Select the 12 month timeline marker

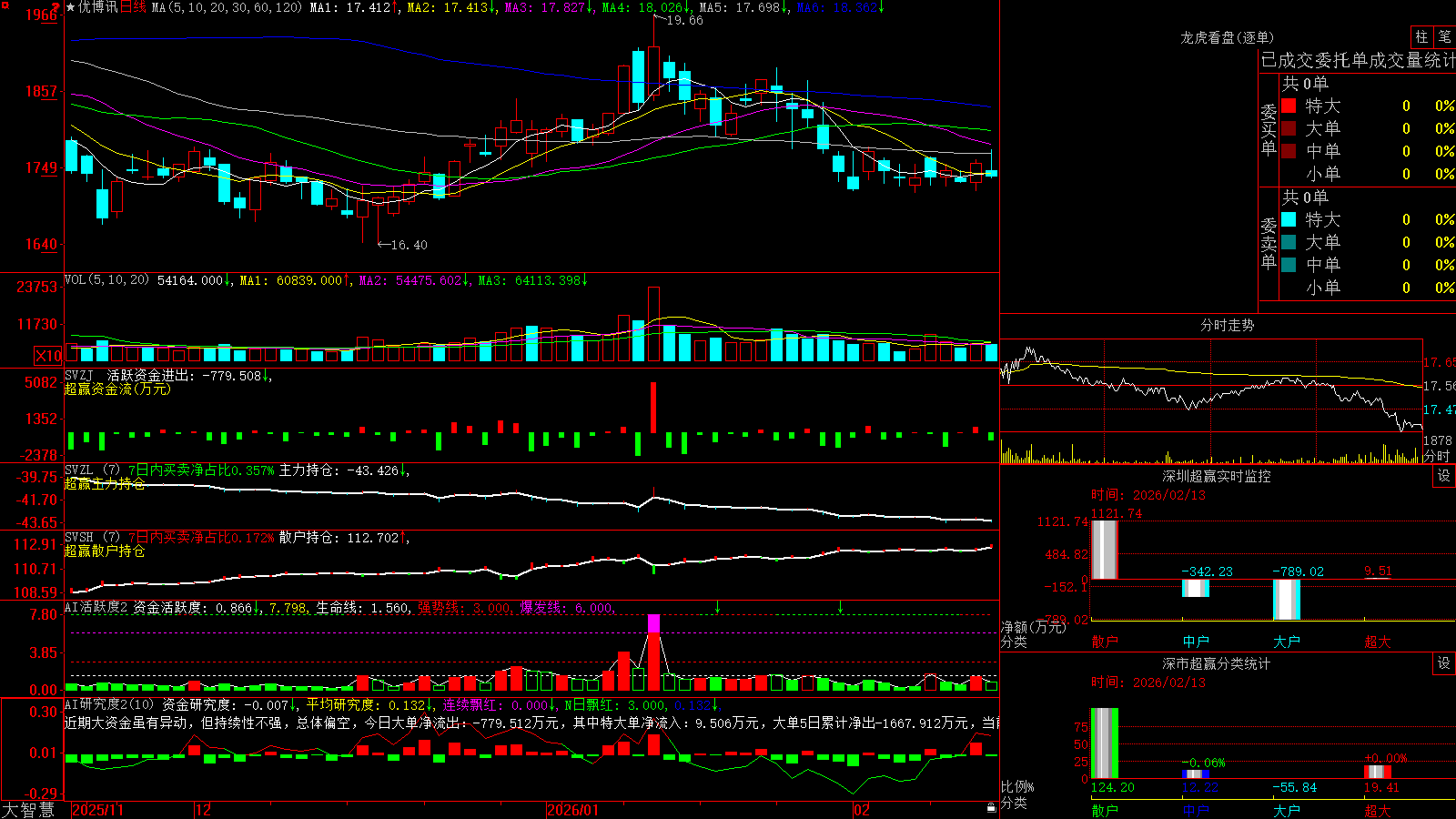pyautogui.click(x=203, y=810)
